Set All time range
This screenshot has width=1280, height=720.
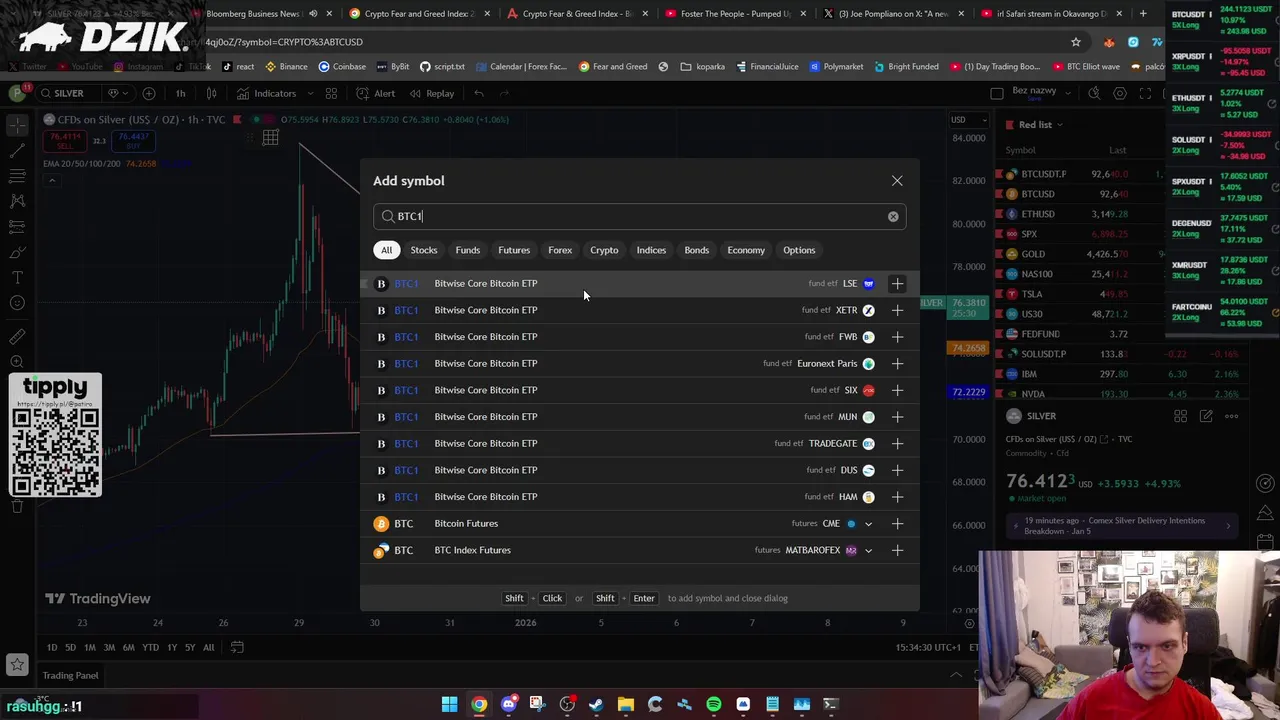point(208,648)
